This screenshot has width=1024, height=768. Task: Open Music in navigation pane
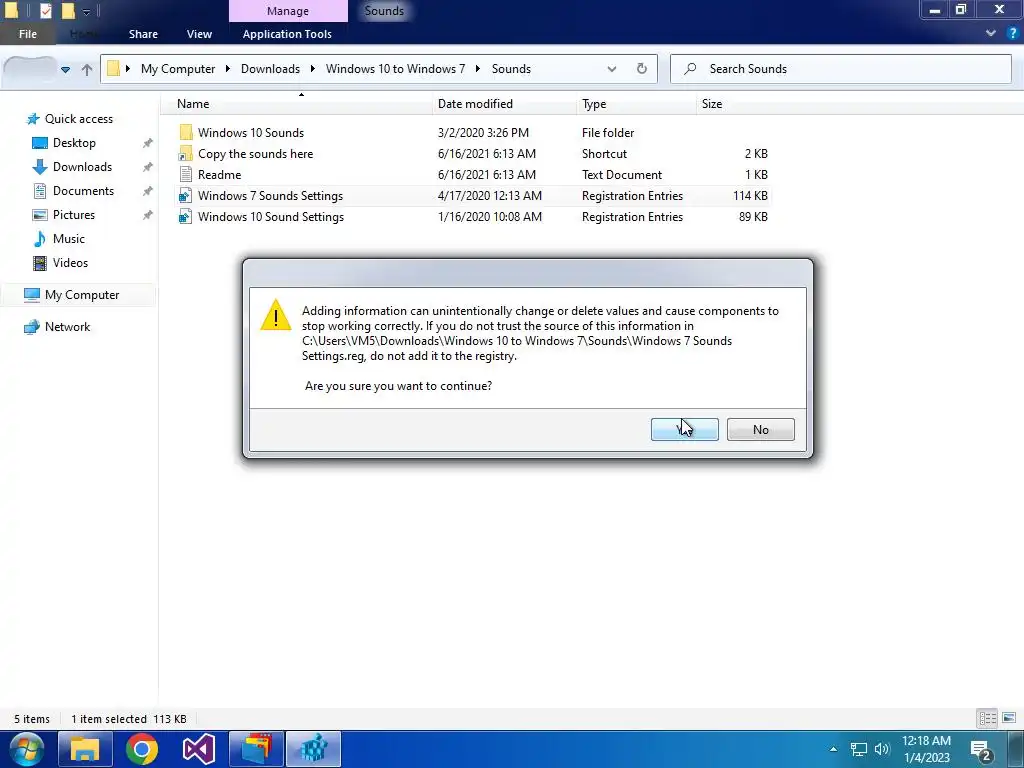point(69,239)
